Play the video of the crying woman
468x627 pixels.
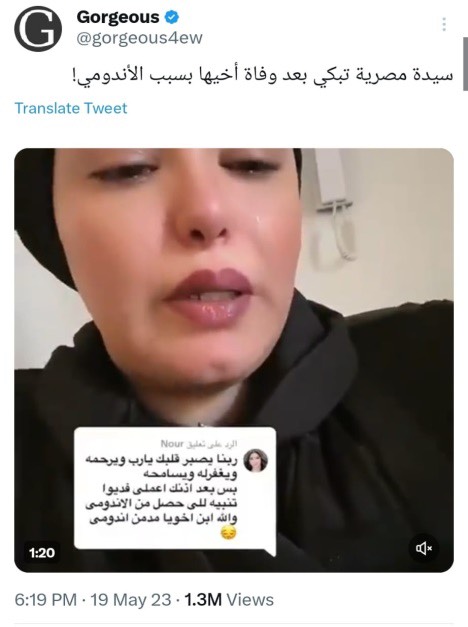coord(234,360)
